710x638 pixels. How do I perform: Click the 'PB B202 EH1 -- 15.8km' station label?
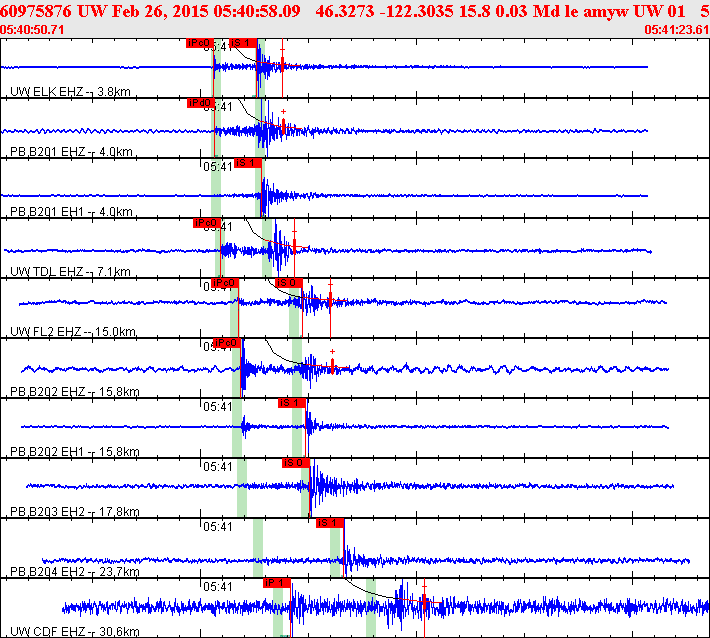[75, 452]
